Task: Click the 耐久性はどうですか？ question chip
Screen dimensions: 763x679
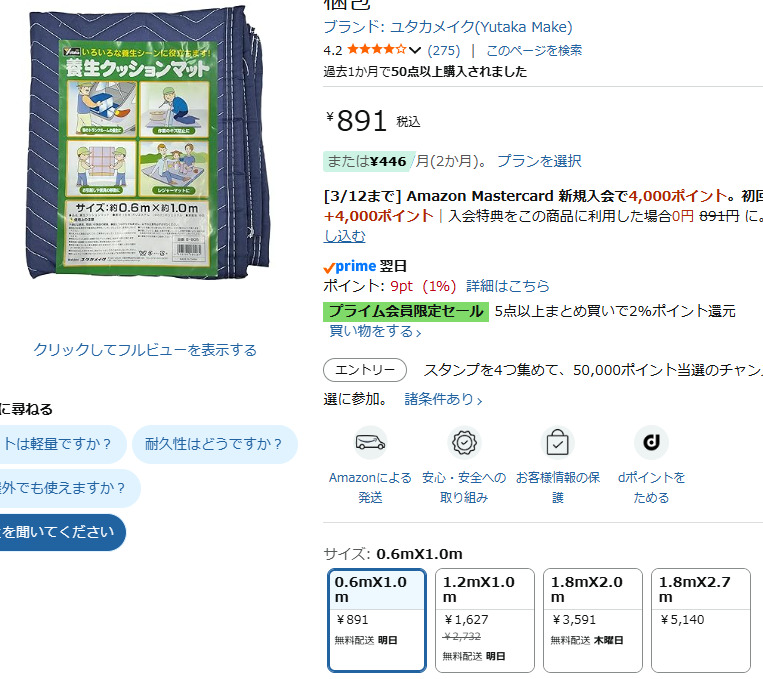Action: (x=215, y=444)
